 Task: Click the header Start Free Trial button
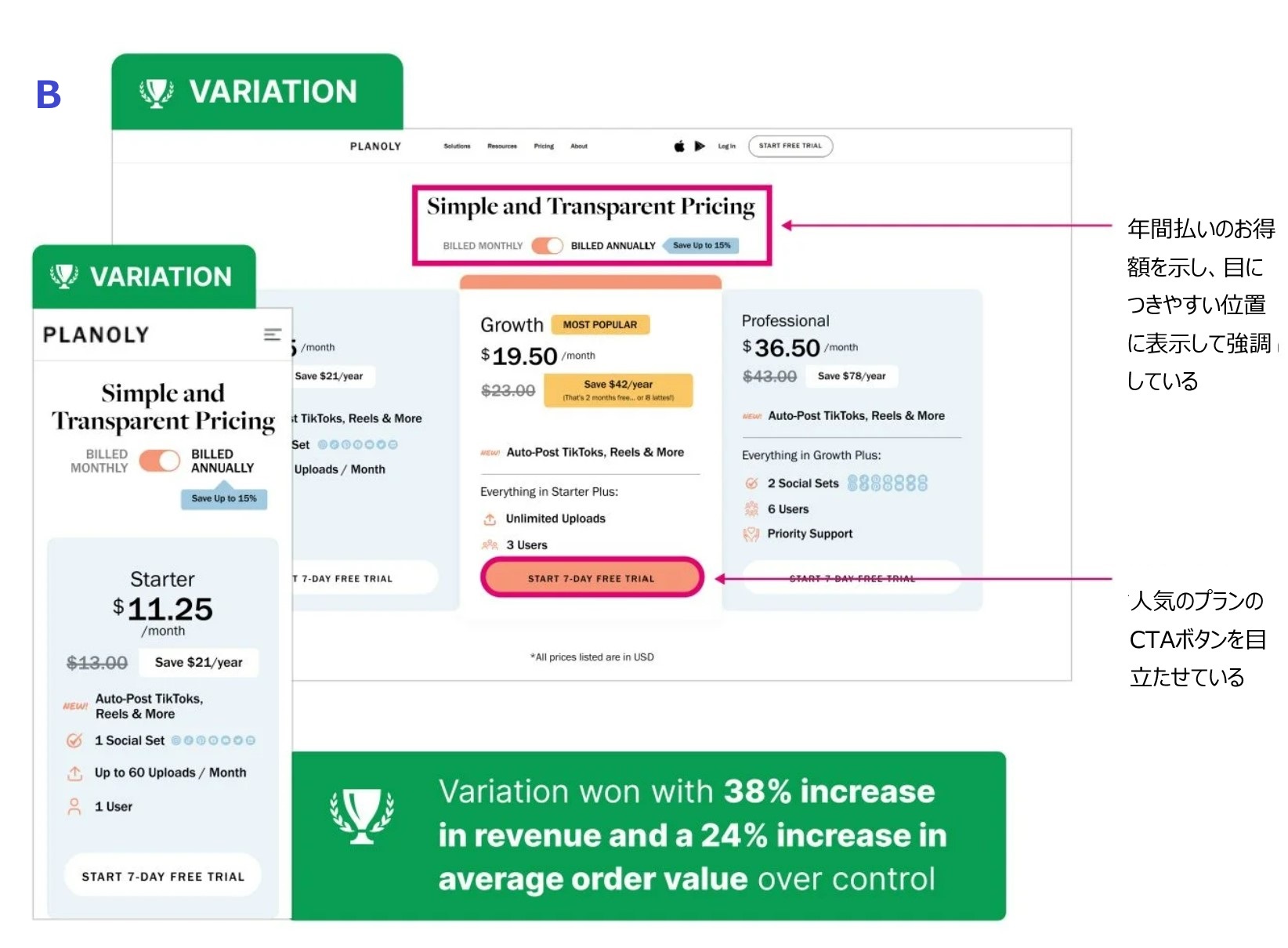click(x=791, y=146)
